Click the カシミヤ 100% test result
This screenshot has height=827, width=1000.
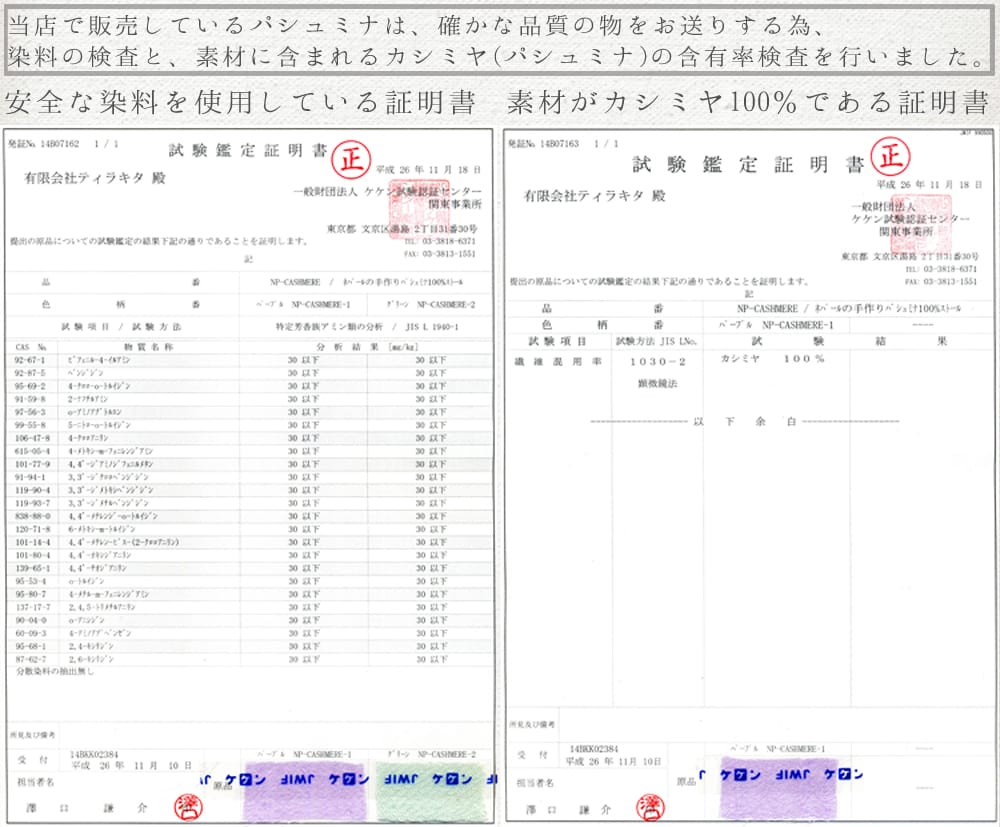coord(772,359)
